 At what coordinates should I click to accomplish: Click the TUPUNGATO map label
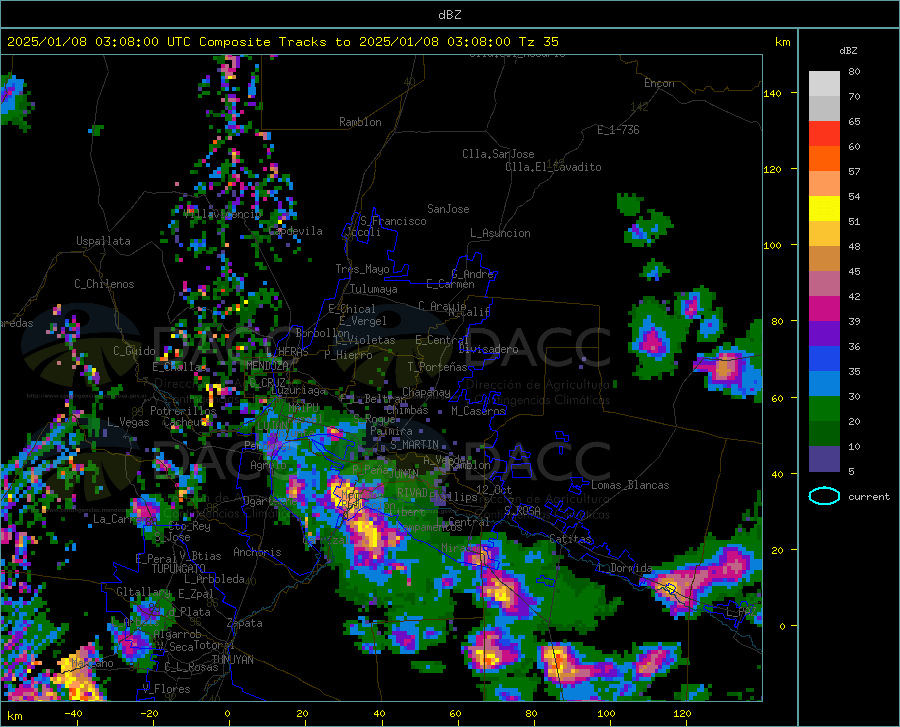tap(179, 569)
